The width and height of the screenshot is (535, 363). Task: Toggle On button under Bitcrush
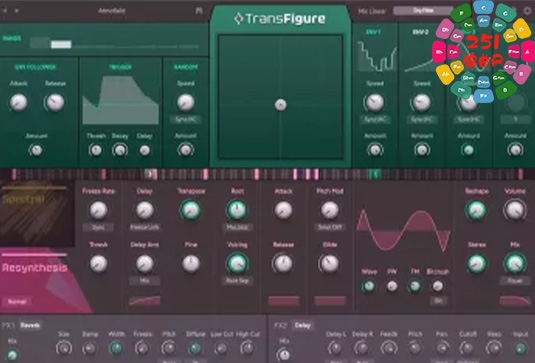[x=438, y=301]
